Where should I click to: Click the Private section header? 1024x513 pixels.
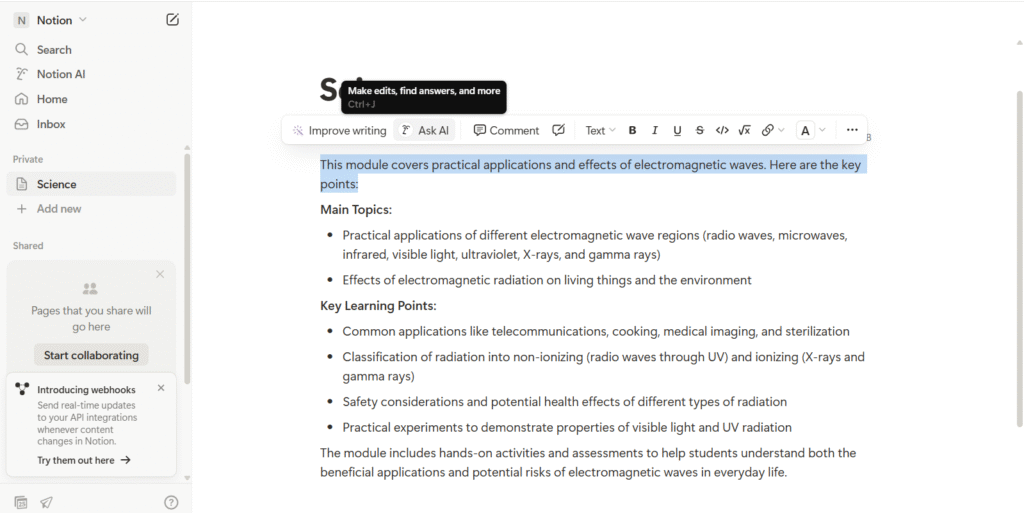tap(28, 159)
